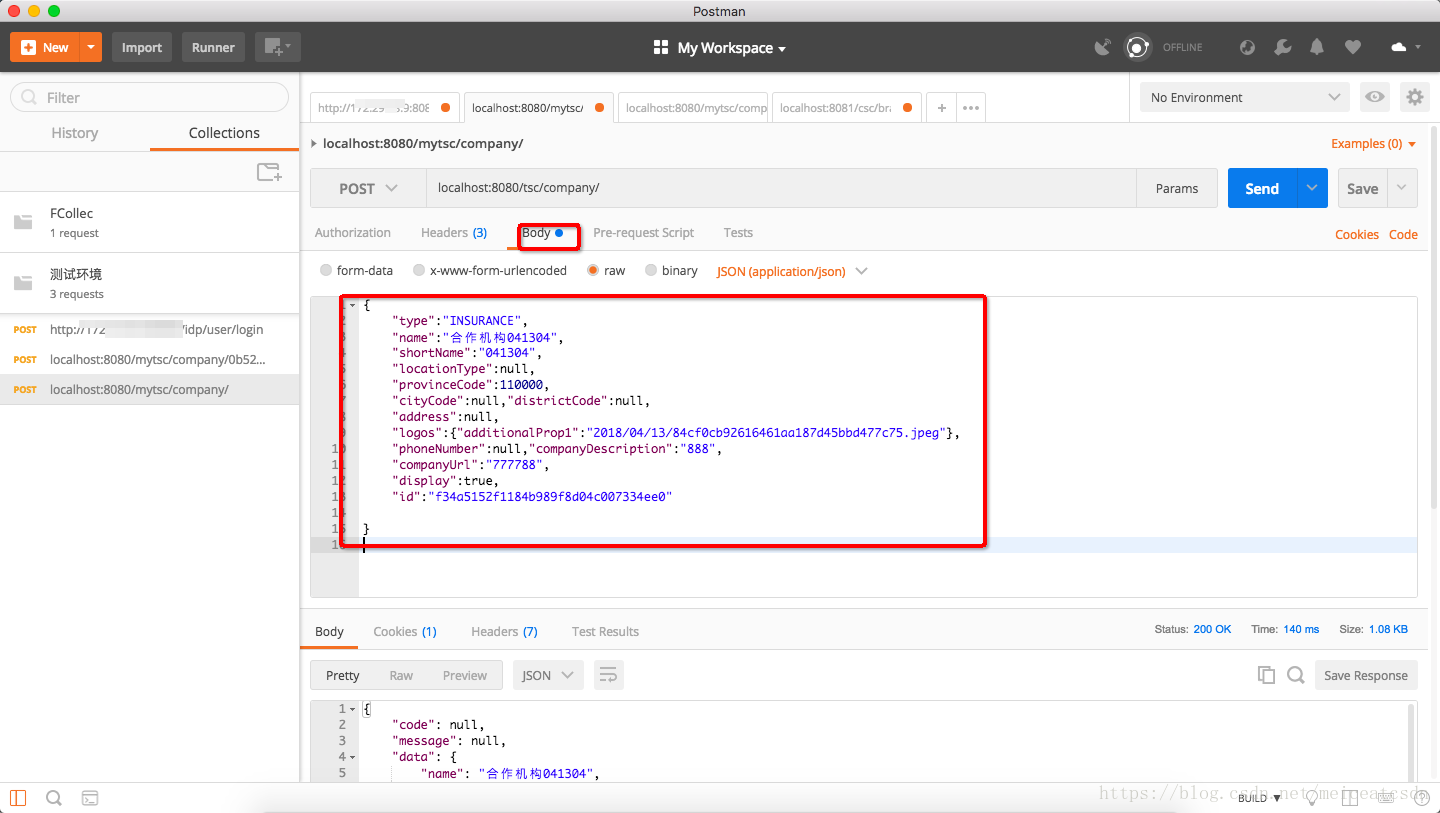Viewport: 1440px width, 813px height.
Task: Click the orbit sync status icon
Action: [1137, 47]
